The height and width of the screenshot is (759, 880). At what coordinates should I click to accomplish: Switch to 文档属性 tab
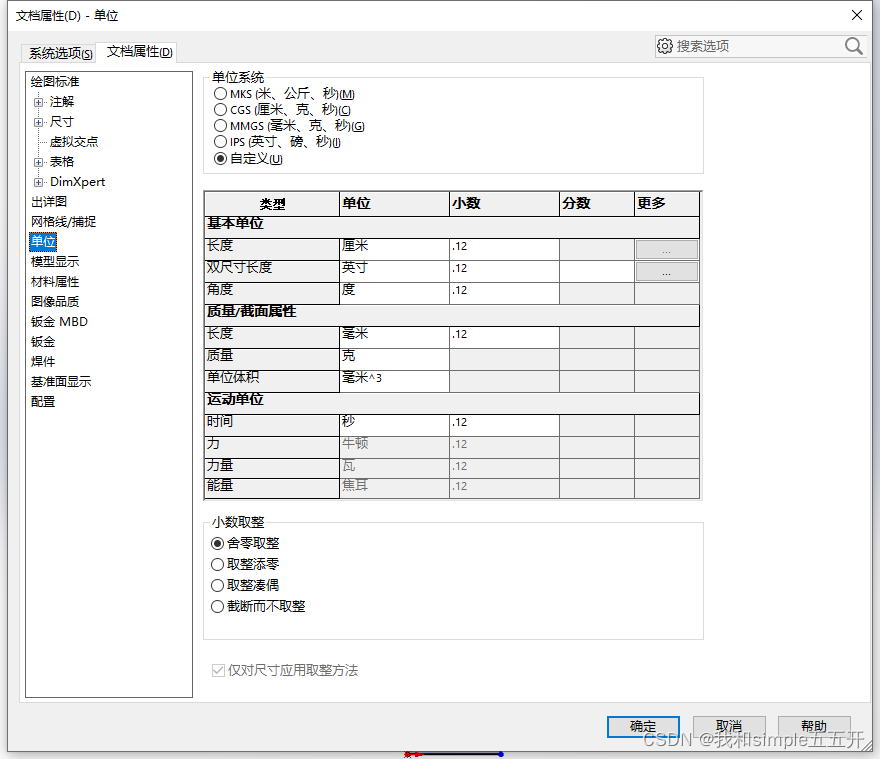139,52
